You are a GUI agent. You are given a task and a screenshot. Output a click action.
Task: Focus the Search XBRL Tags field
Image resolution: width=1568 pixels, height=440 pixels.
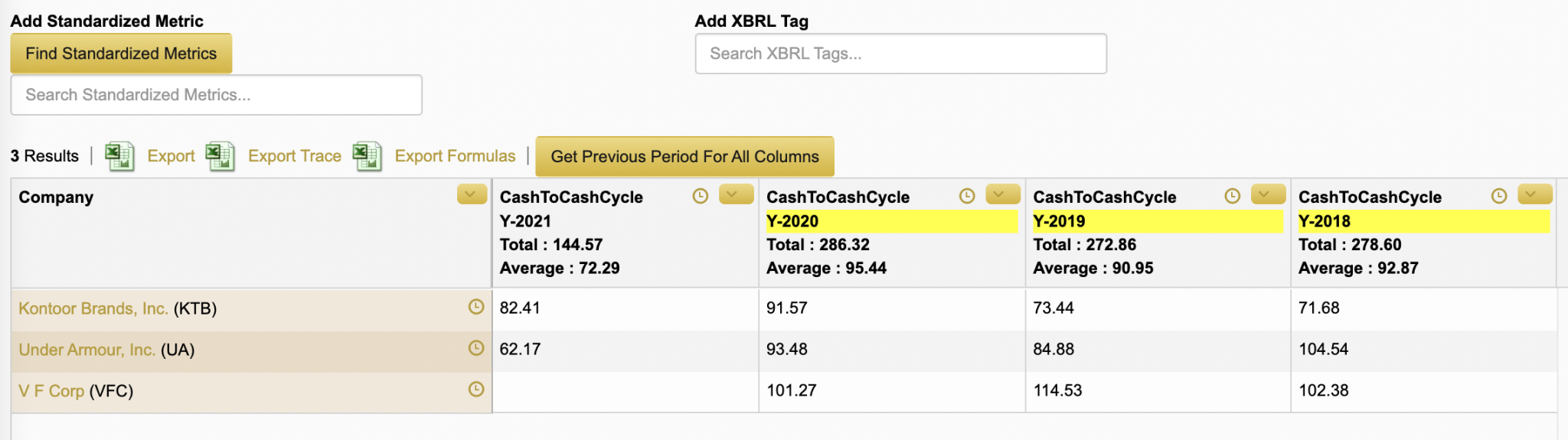(900, 54)
